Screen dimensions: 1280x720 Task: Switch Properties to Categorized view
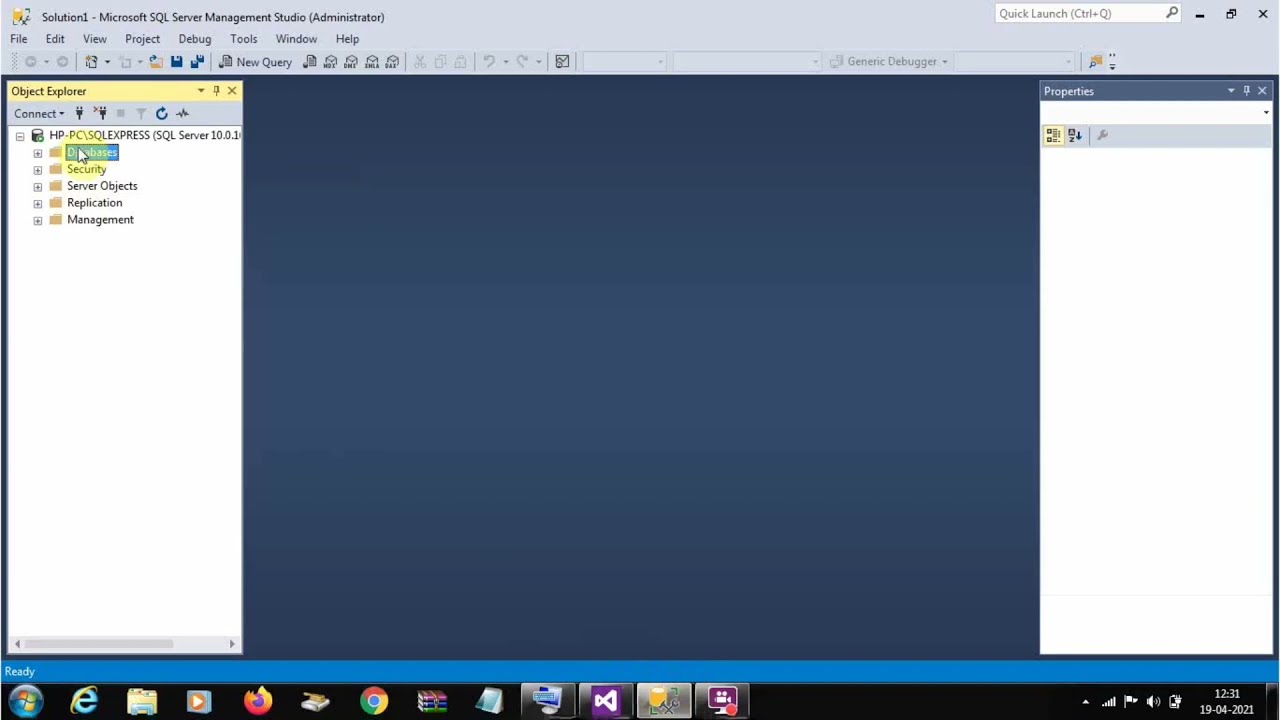coord(1053,135)
